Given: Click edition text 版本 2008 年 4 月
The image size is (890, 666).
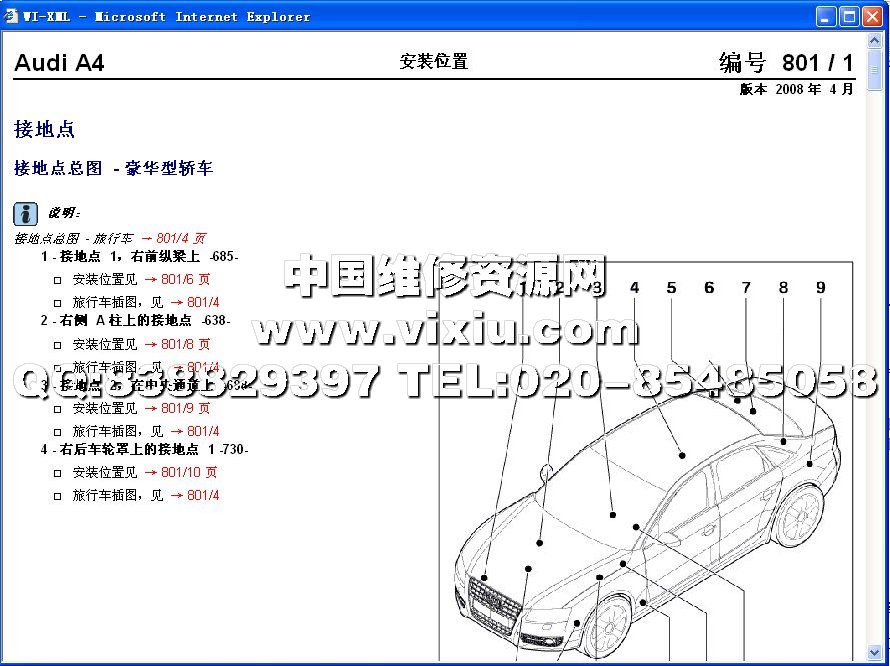Looking at the screenshot, I should 796,89.
